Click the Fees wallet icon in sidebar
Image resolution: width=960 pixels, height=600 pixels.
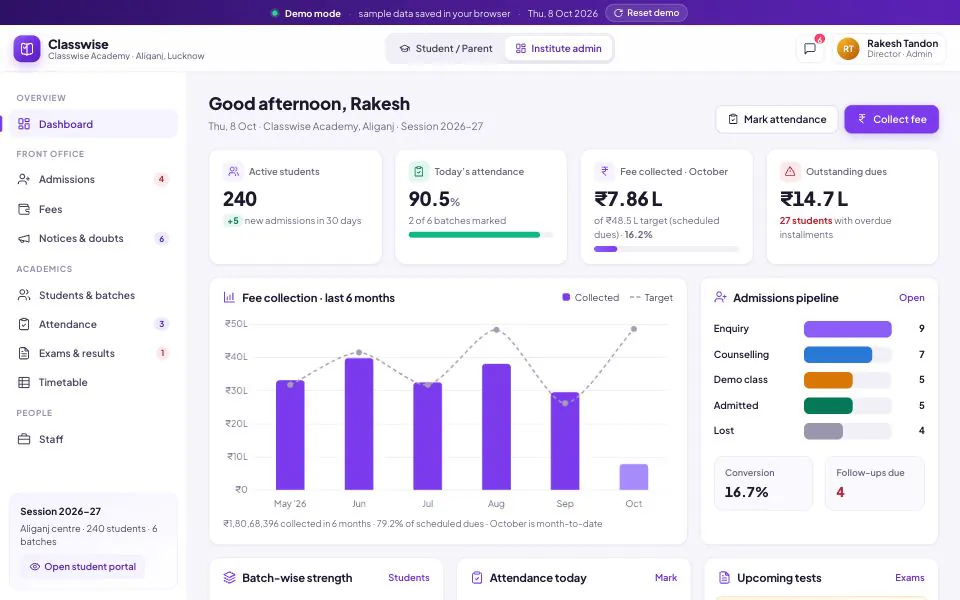point(24,209)
